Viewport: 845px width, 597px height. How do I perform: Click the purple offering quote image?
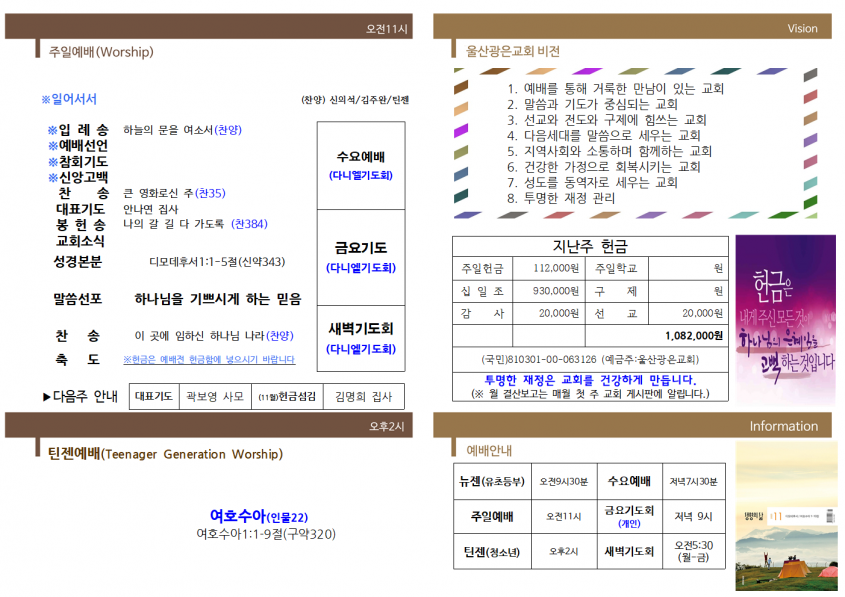(786, 319)
